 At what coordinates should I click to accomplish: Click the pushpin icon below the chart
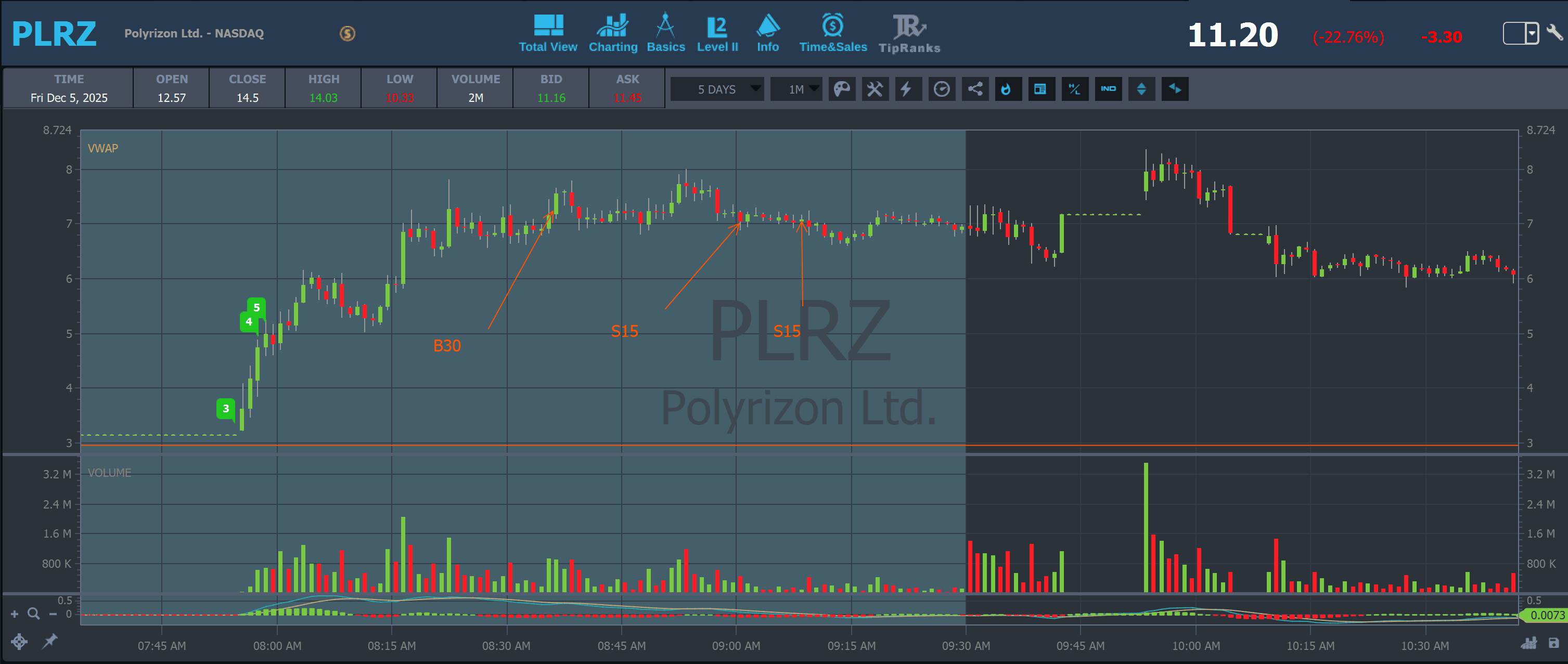coord(49,641)
